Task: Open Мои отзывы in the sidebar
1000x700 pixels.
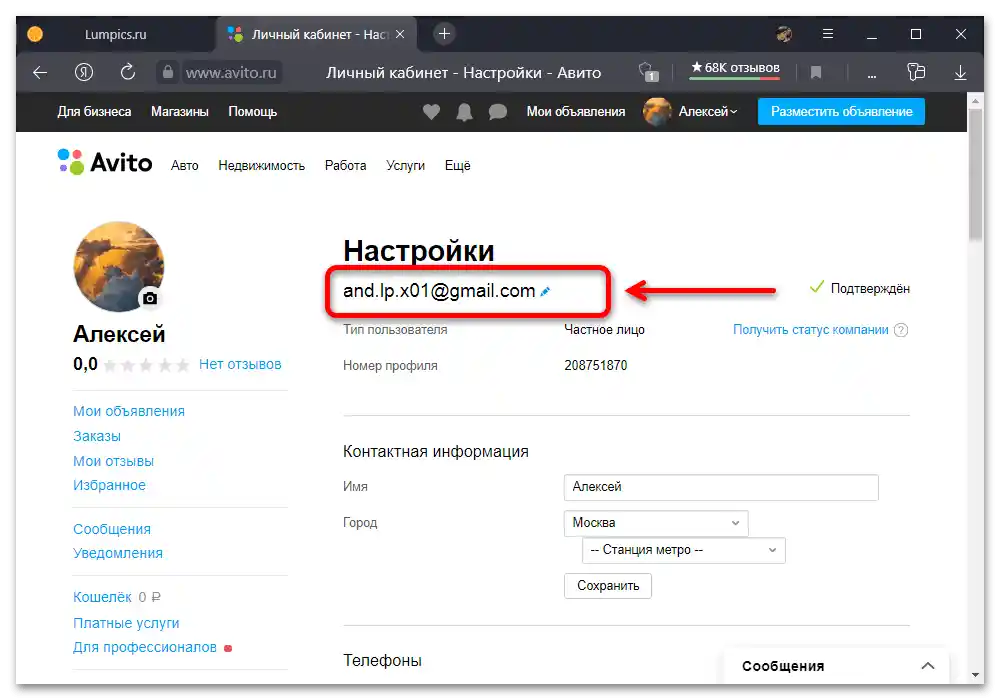Action: tap(114, 462)
